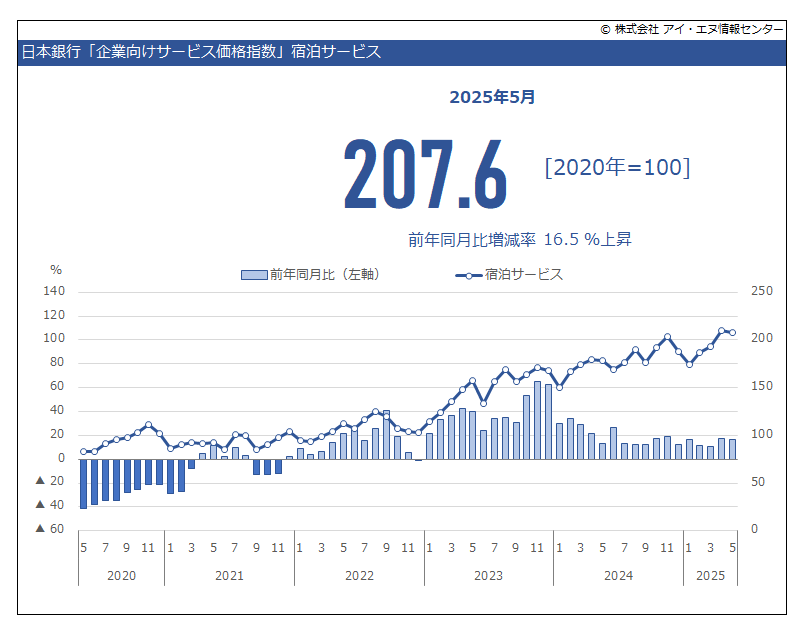Click the right axis label 250
Image resolution: width=804 pixels, height=635 pixels.
pos(761,291)
